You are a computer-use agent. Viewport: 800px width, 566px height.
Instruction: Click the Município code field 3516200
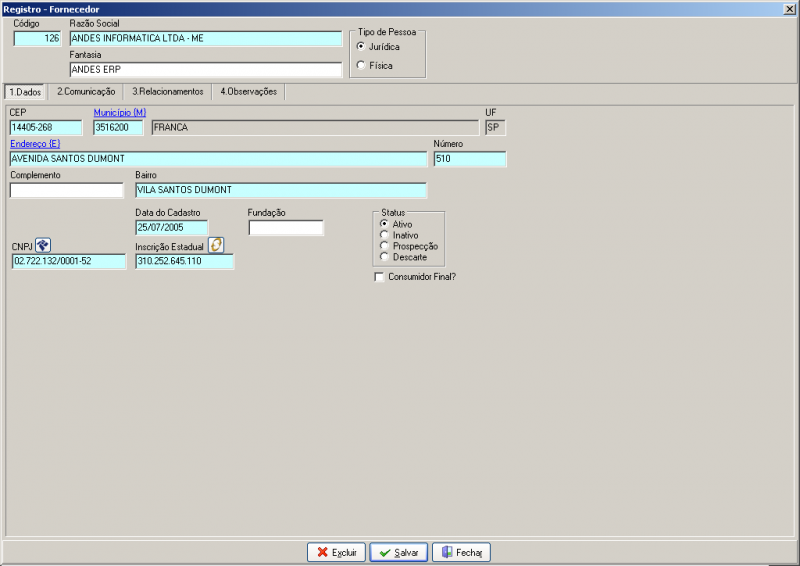(118, 128)
